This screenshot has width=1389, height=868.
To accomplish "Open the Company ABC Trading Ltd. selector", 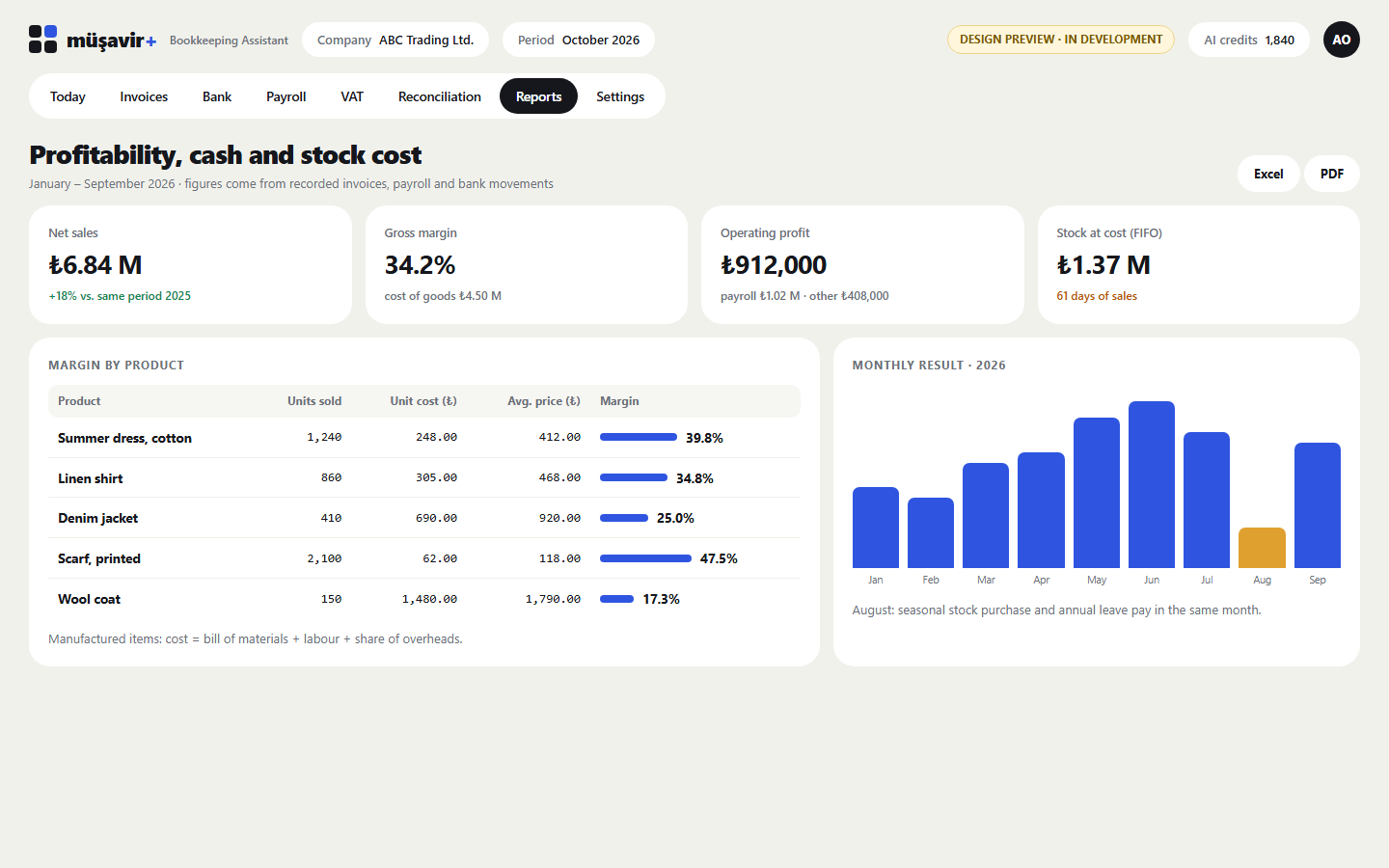I will [395, 40].
